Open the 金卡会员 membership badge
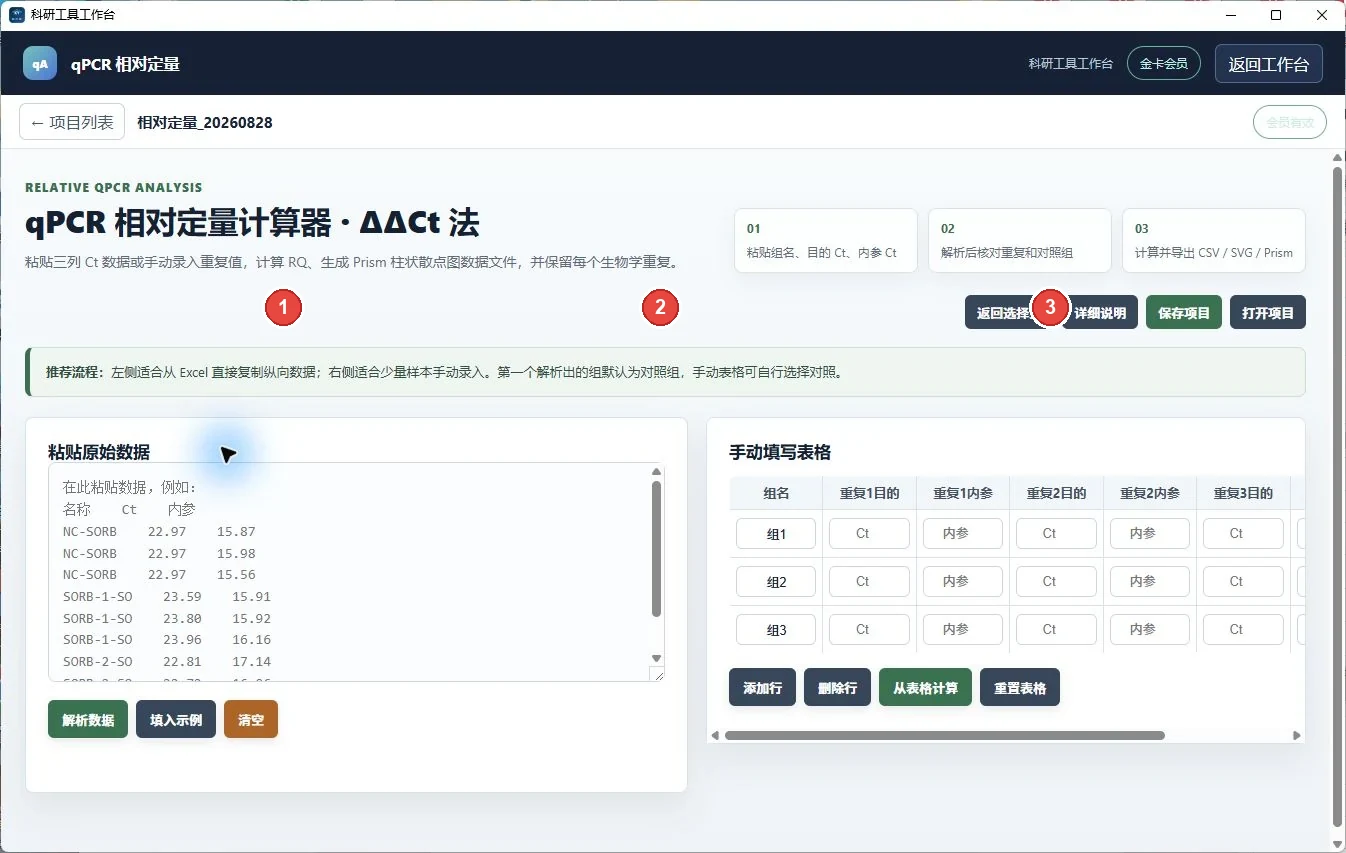The image size is (1346, 853). point(1164,63)
